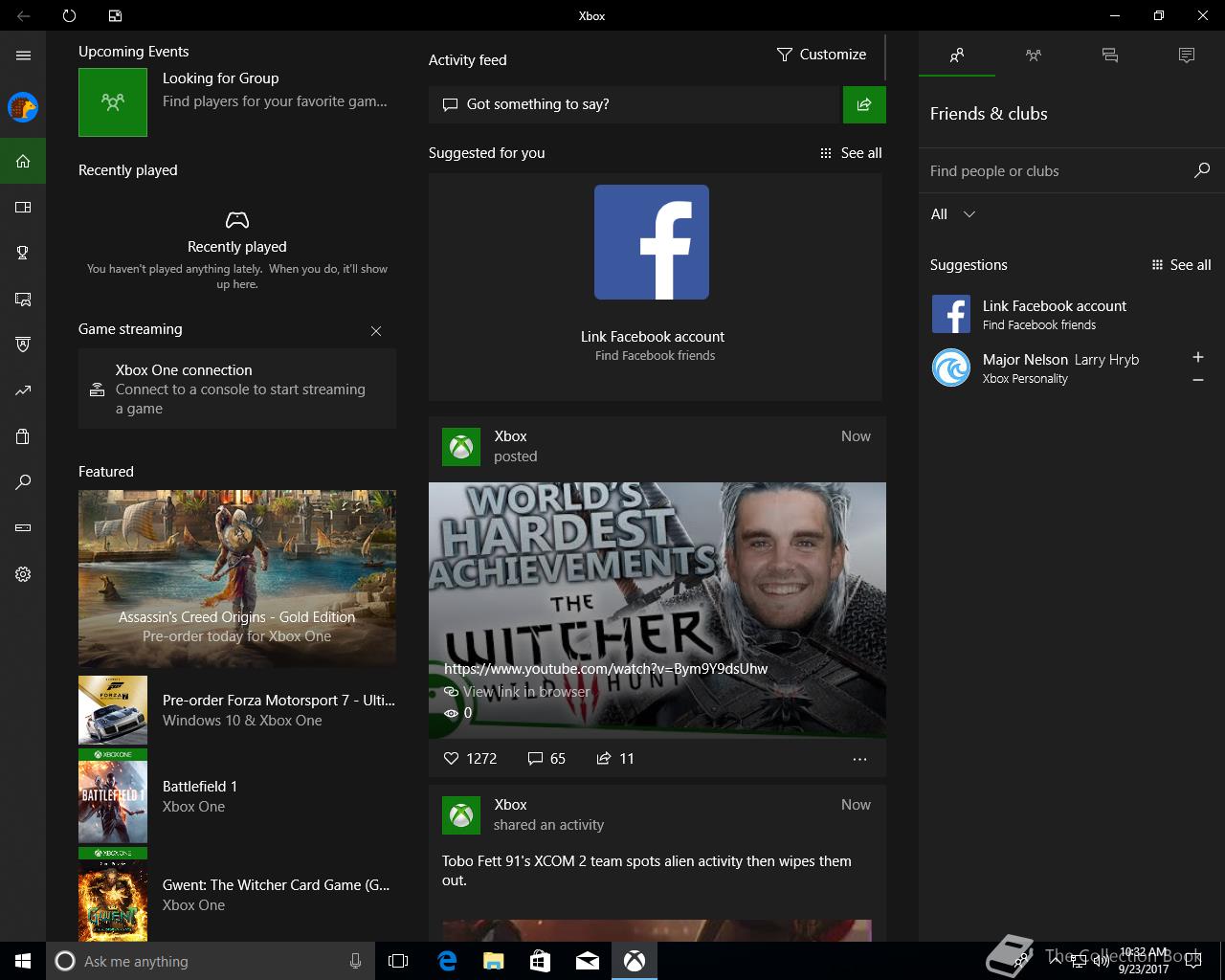Open comments on the Witcher post
This screenshot has height=980, width=1225.
pyautogui.click(x=546, y=758)
